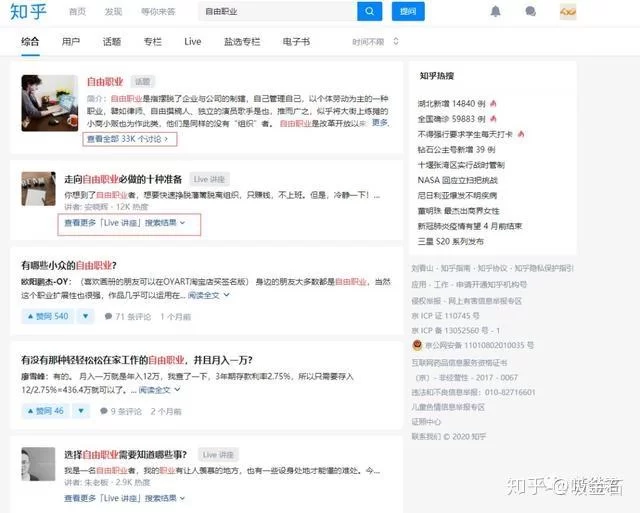
Task: Click the blue search magnifier button
Action: pyautogui.click(x=370, y=11)
